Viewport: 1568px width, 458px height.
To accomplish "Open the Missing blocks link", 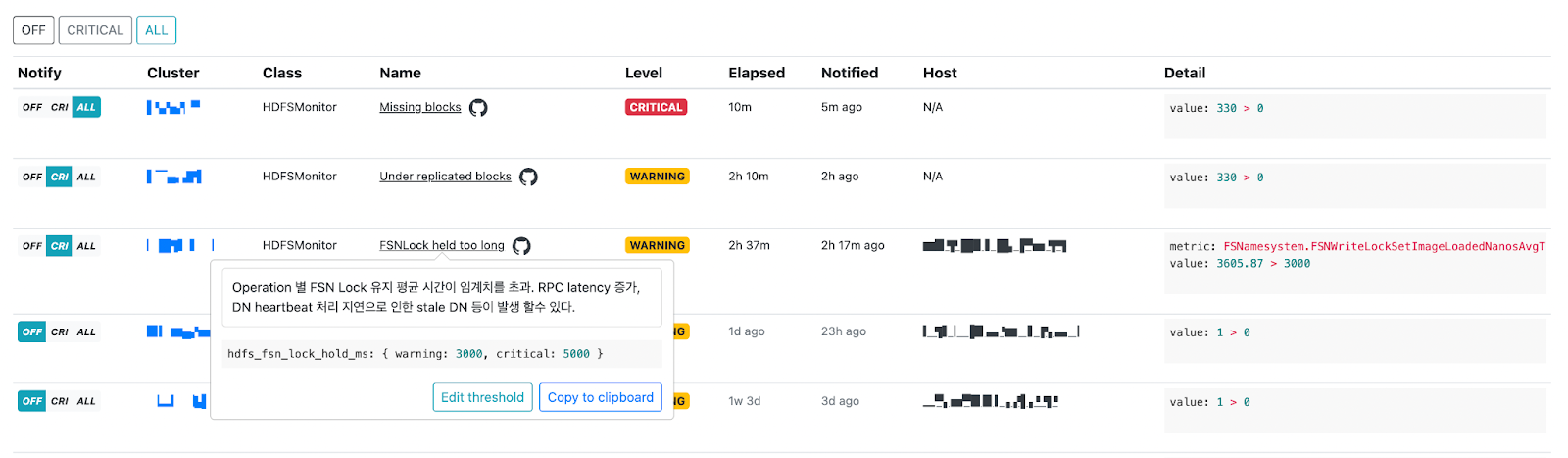I will (420, 107).
